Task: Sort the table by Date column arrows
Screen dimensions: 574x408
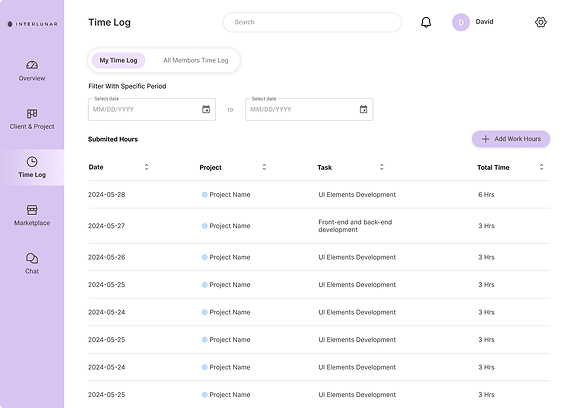Action: pos(146,167)
